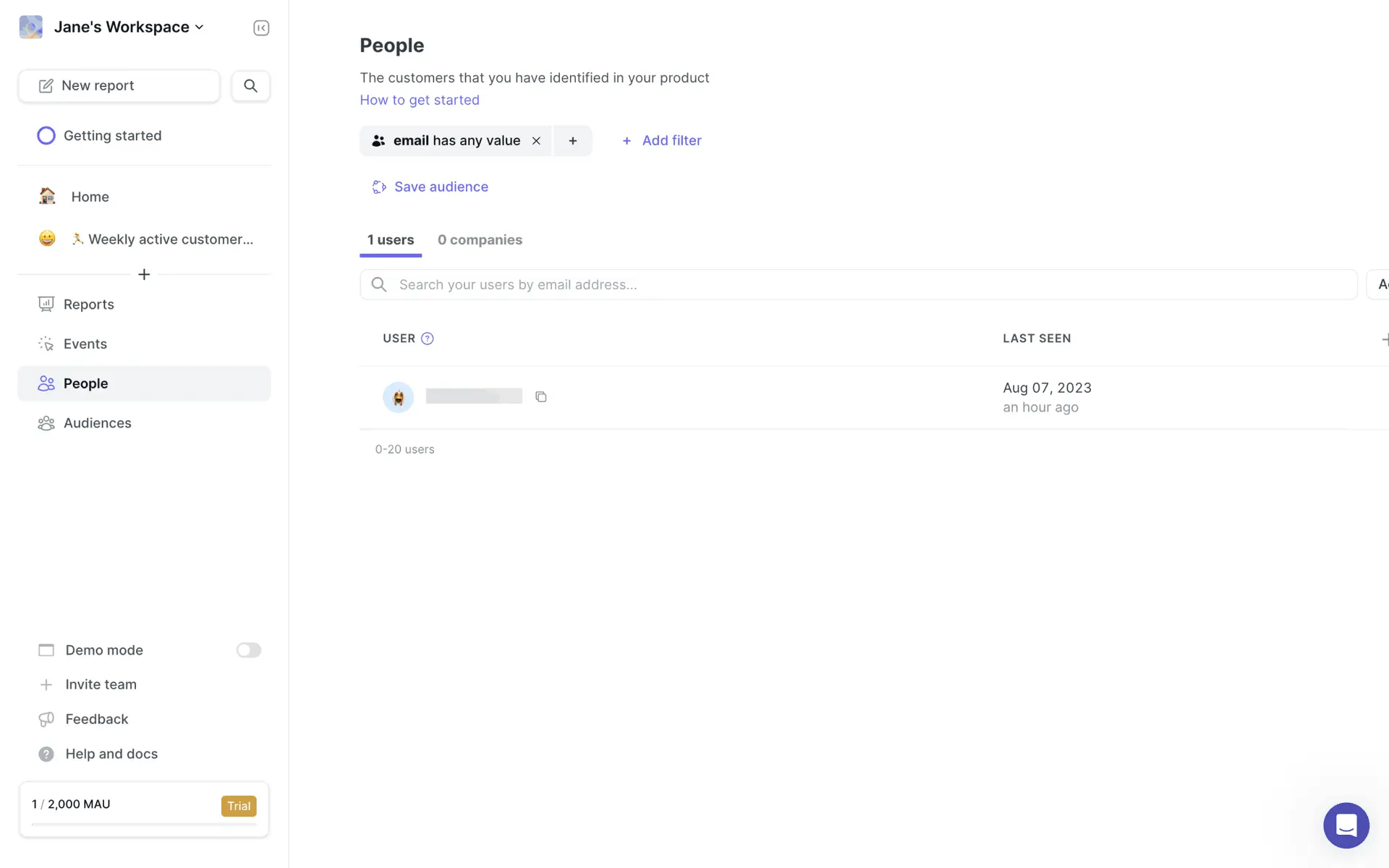Remove the email has any value filter
This screenshot has height=868, width=1389.
536,141
